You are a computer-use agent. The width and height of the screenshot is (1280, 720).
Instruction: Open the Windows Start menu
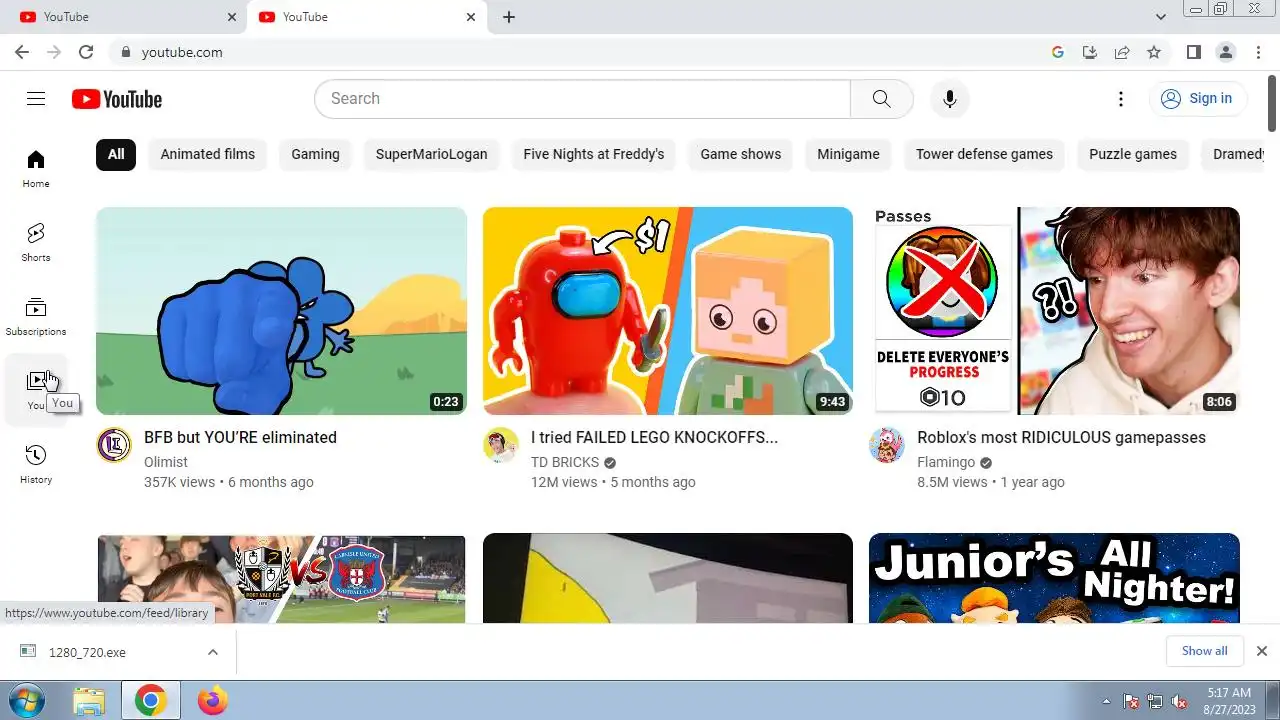point(27,700)
